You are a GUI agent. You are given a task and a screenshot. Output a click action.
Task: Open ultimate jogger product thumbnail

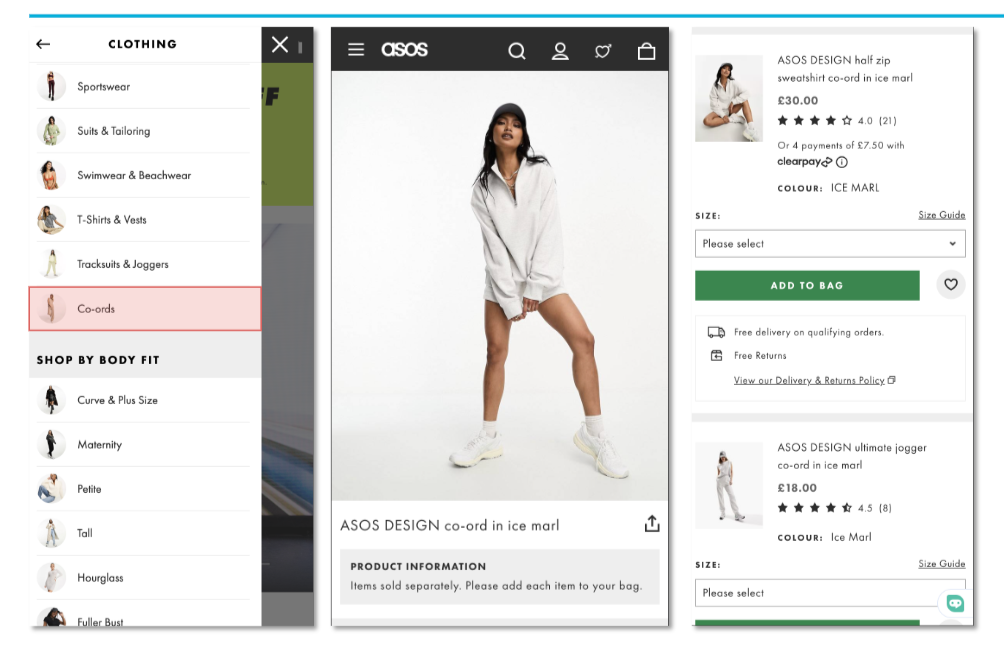729,485
